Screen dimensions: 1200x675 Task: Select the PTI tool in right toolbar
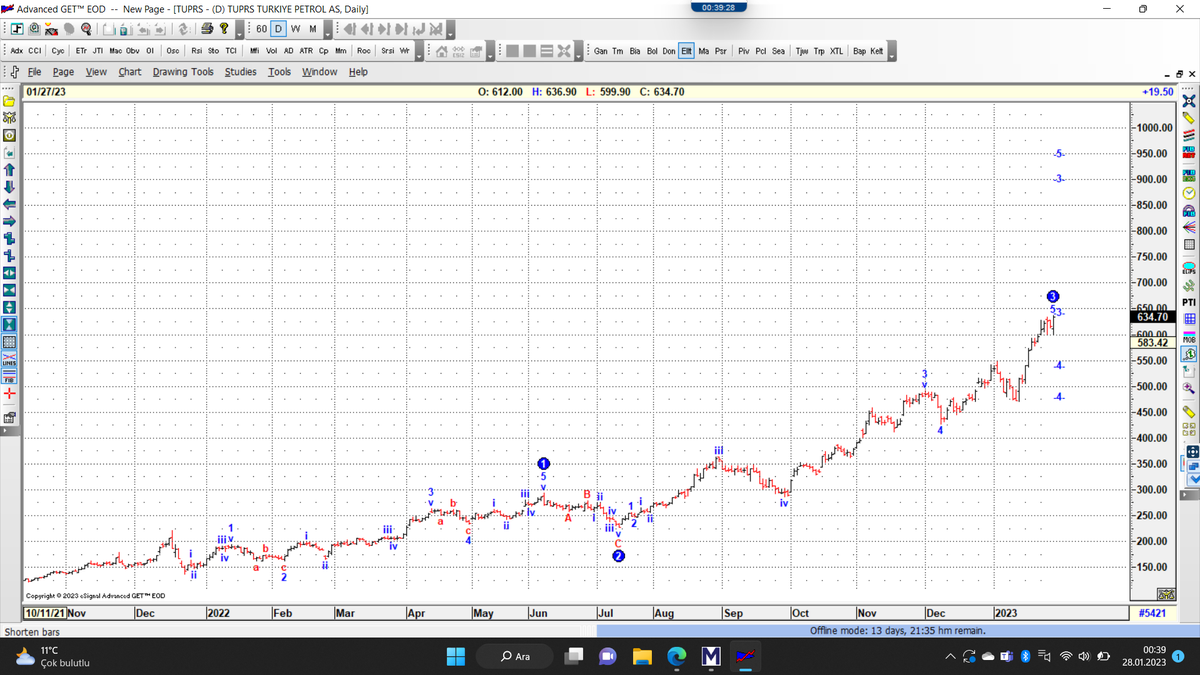click(x=1189, y=302)
